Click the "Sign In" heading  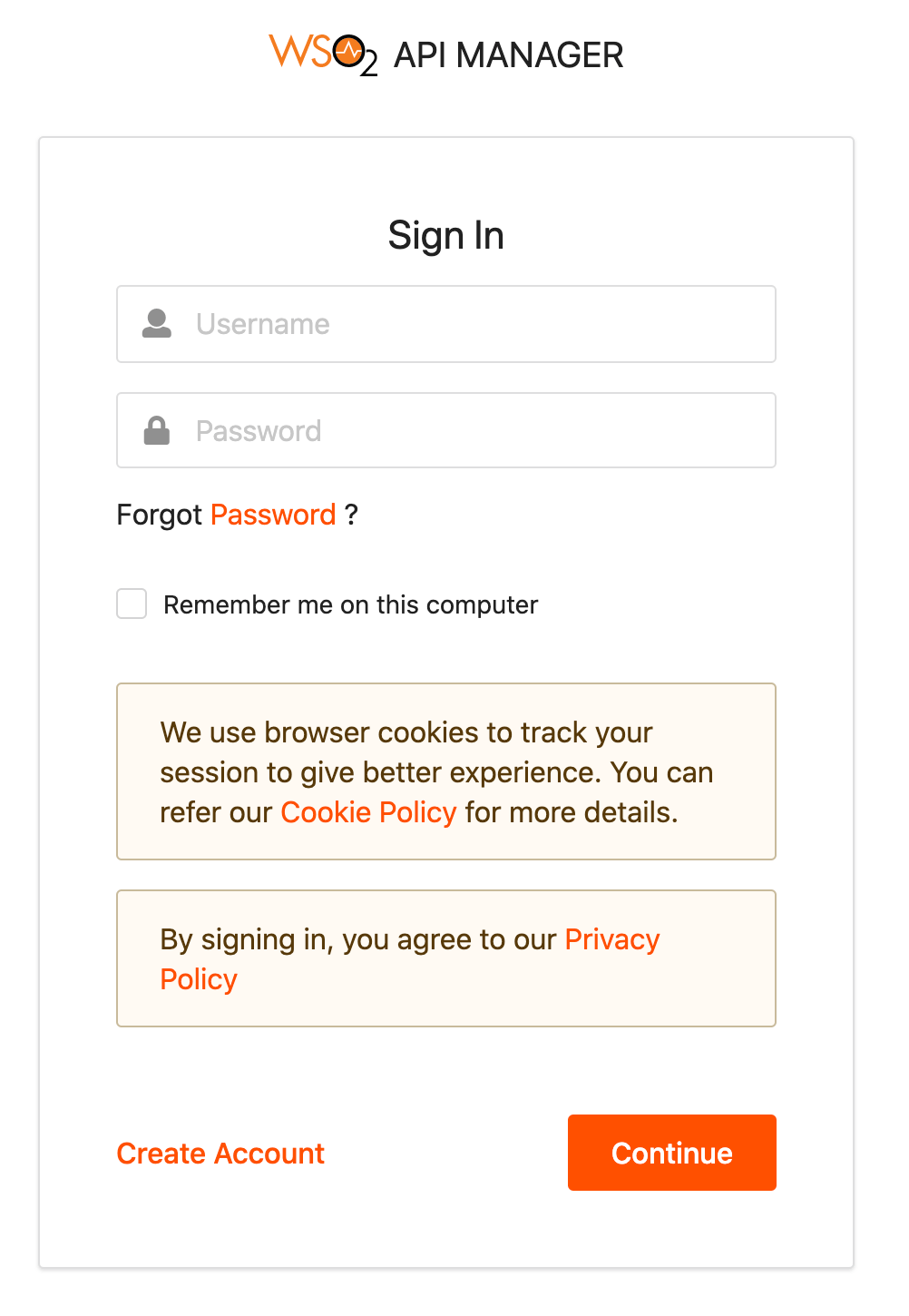[445, 235]
